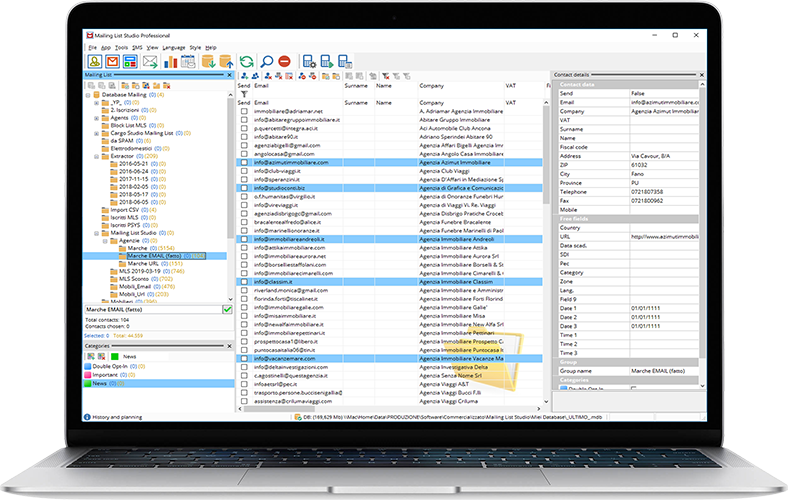Select the MLS Sconto tree folder
The width and height of the screenshot is (788, 500).
tap(134, 279)
